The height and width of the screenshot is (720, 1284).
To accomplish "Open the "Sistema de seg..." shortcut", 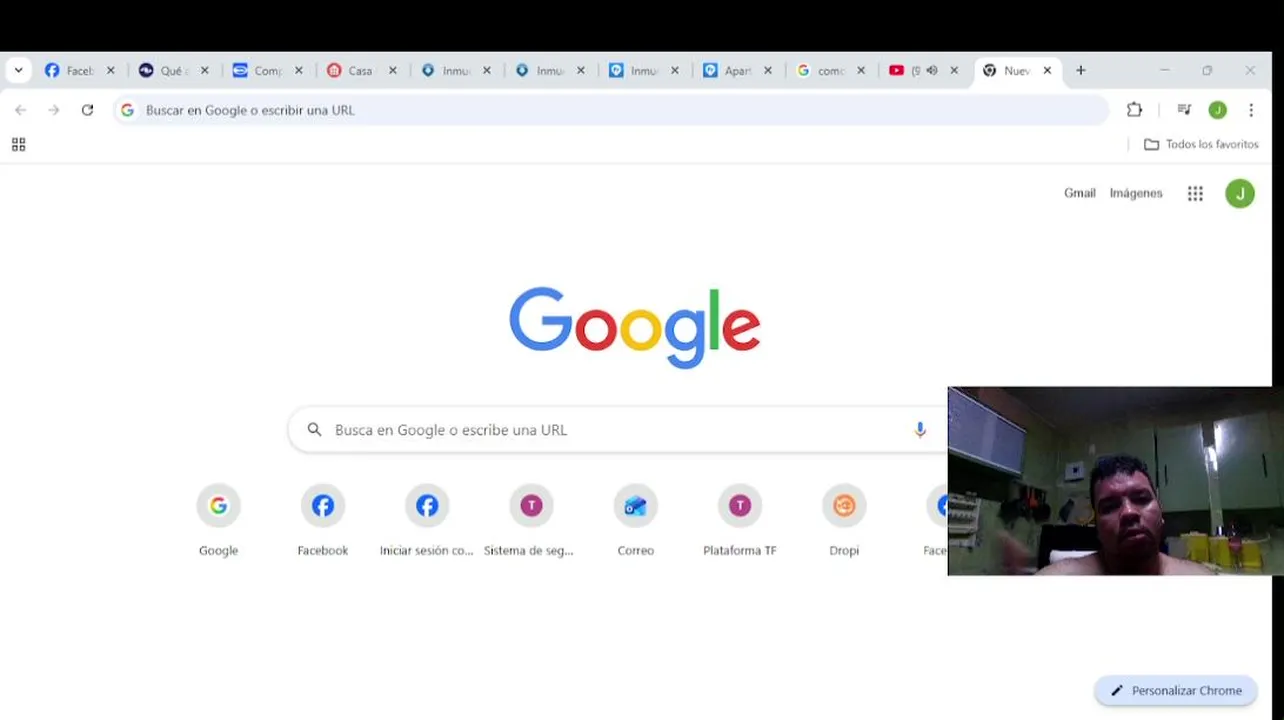I will tap(531, 520).
